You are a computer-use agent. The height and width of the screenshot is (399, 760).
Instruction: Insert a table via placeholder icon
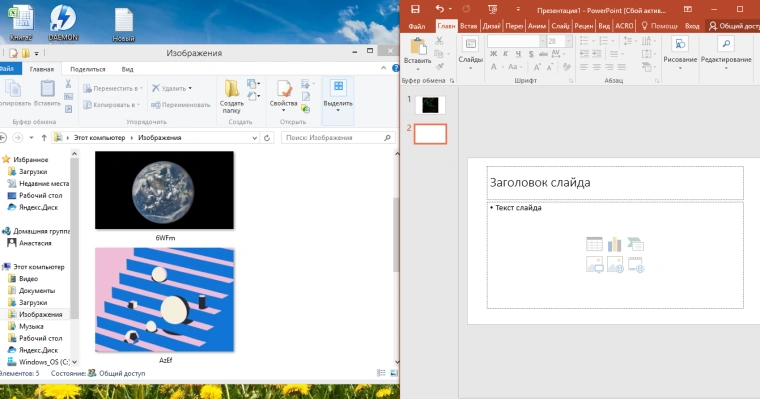click(594, 244)
